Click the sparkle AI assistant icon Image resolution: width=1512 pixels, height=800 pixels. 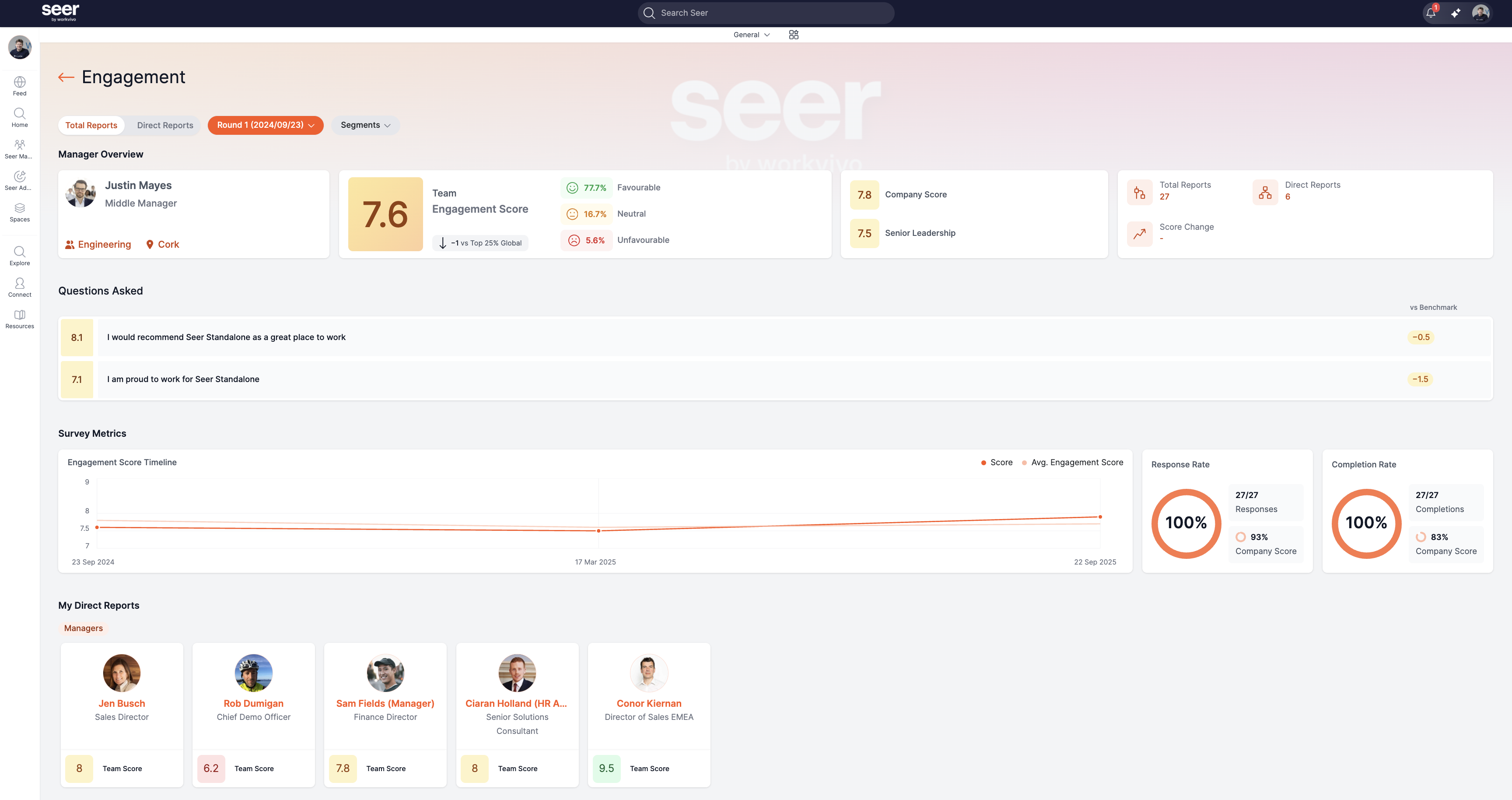[1456, 13]
